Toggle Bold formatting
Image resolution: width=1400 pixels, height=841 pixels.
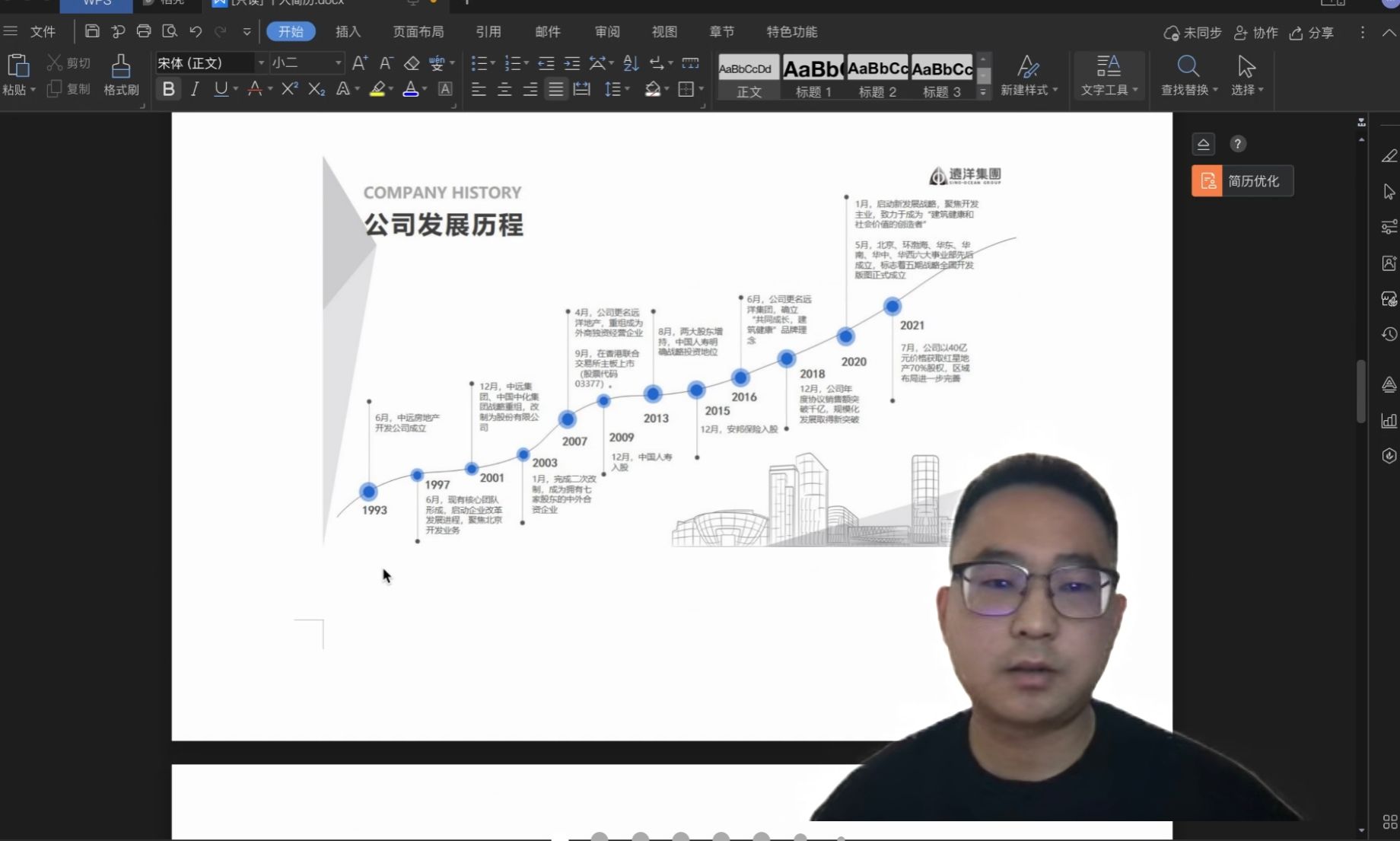[x=168, y=89]
